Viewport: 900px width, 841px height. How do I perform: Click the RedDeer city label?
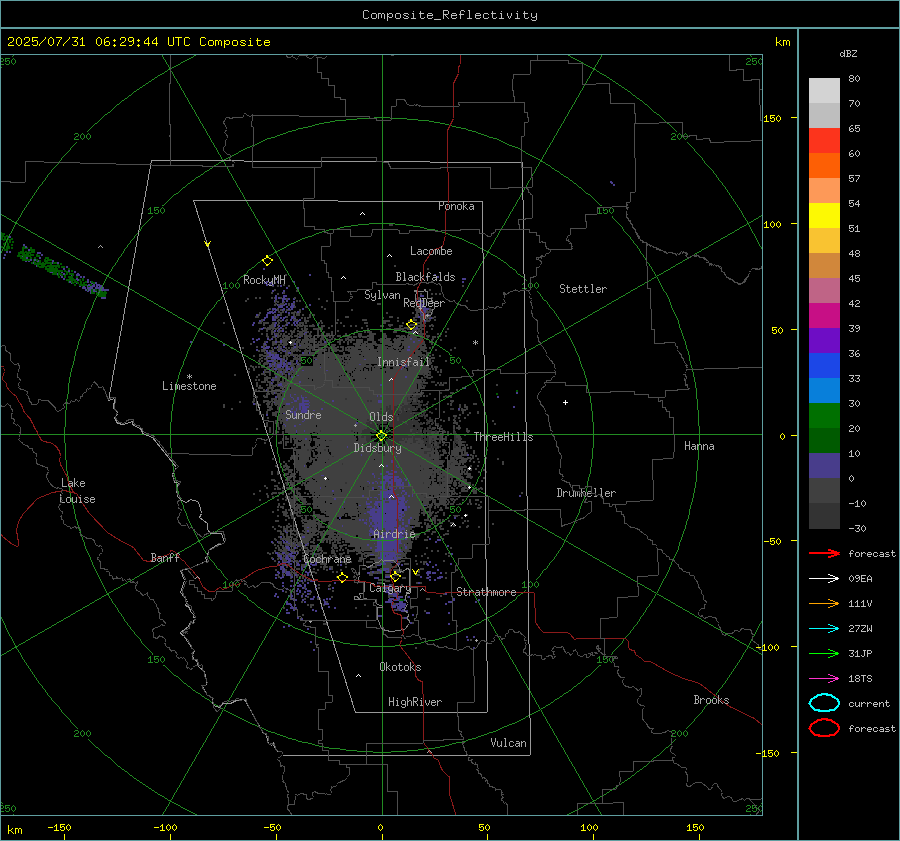424,303
